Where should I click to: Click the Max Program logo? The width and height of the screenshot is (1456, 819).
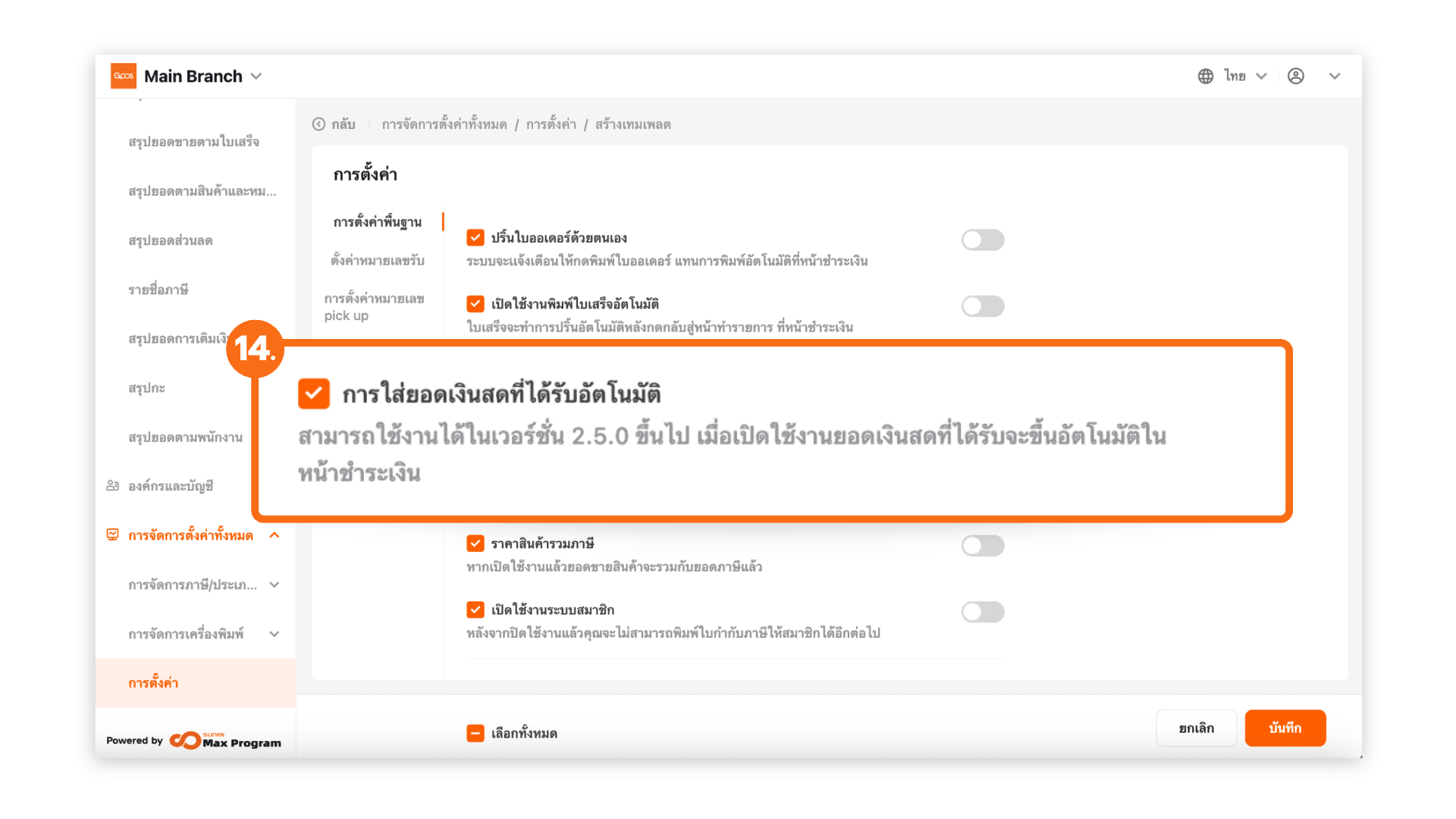point(225,741)
